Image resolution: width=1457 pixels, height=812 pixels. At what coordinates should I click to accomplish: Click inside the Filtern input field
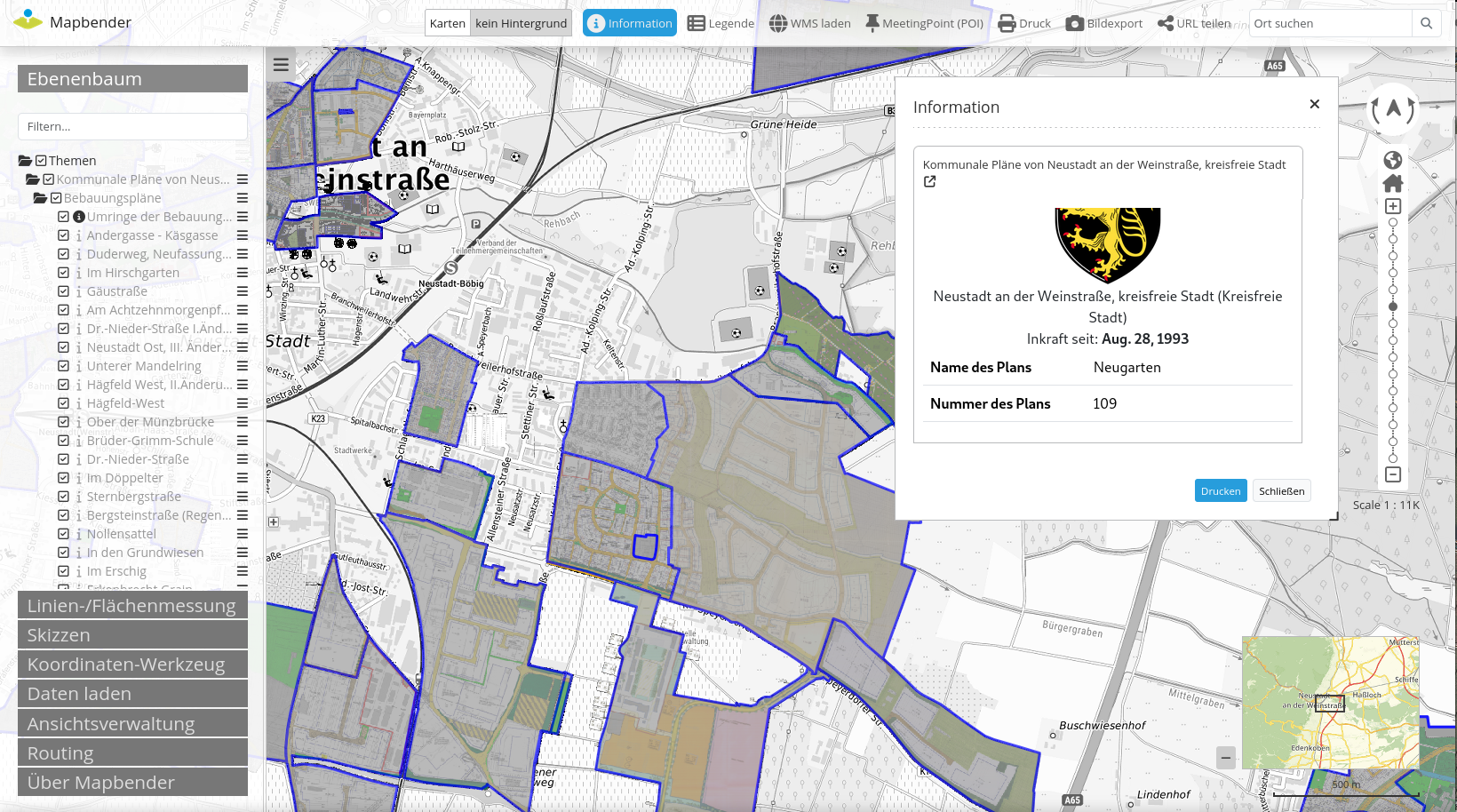click(x=131, y=126)
